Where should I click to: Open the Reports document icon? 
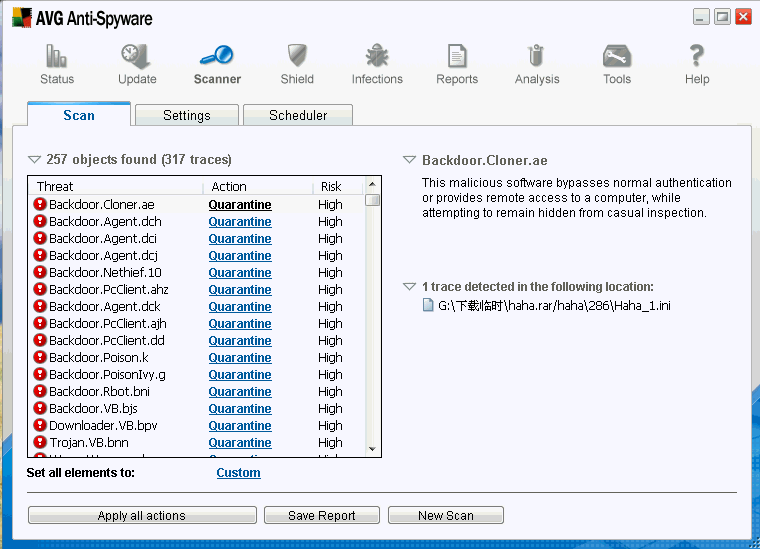(457, 56)
